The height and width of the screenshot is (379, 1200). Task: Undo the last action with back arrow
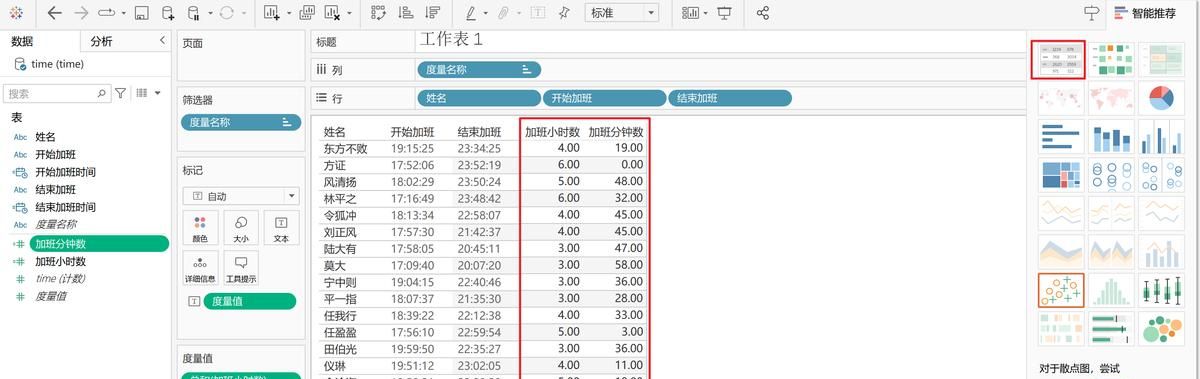click(54, 13)
